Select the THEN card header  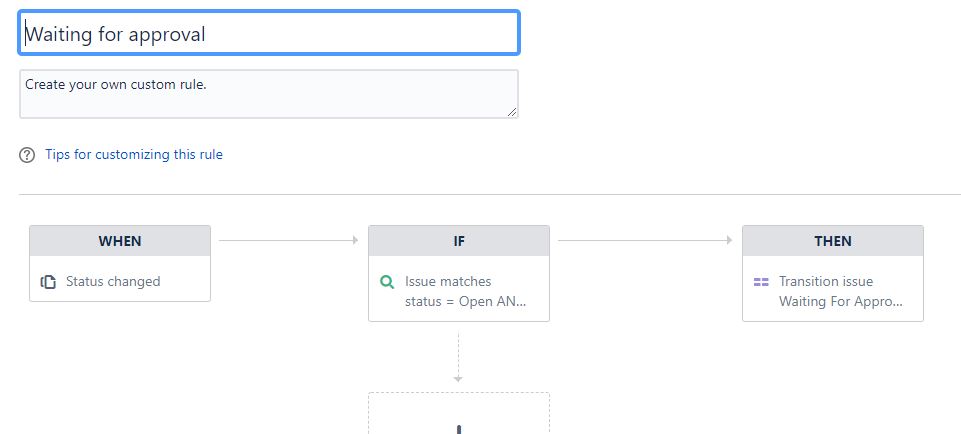833,241
